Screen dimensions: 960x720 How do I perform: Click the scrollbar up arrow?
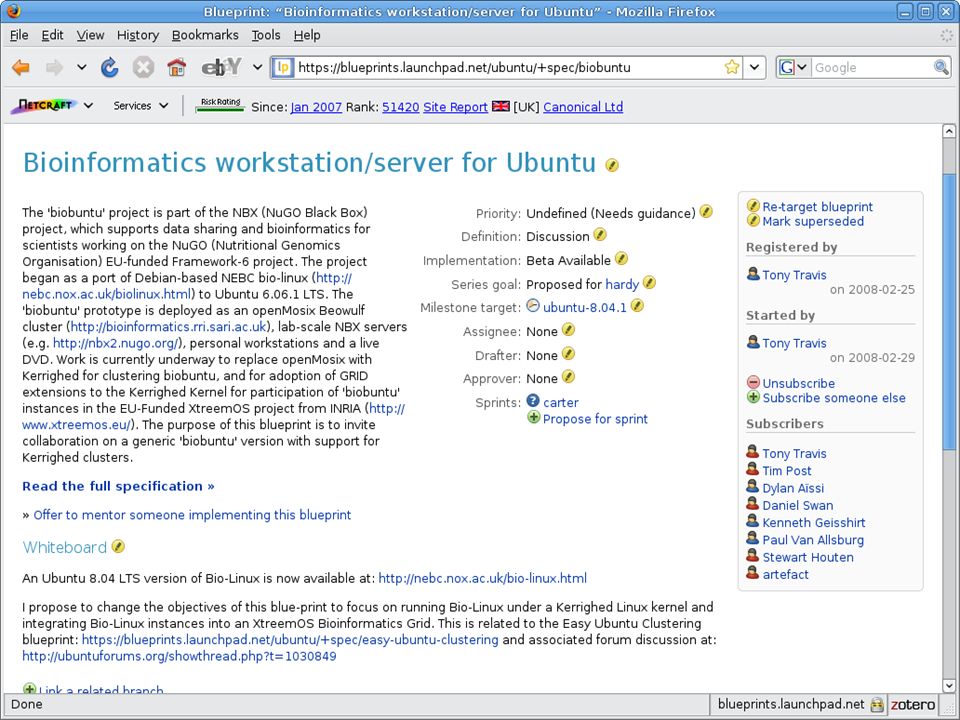949,130
